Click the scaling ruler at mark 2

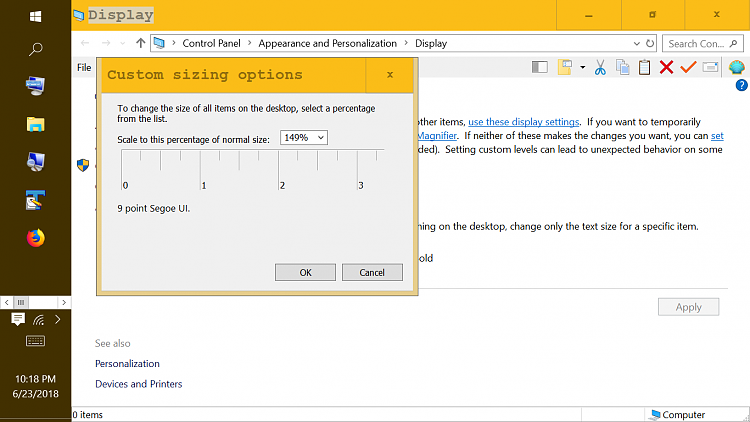click(279, 170)
